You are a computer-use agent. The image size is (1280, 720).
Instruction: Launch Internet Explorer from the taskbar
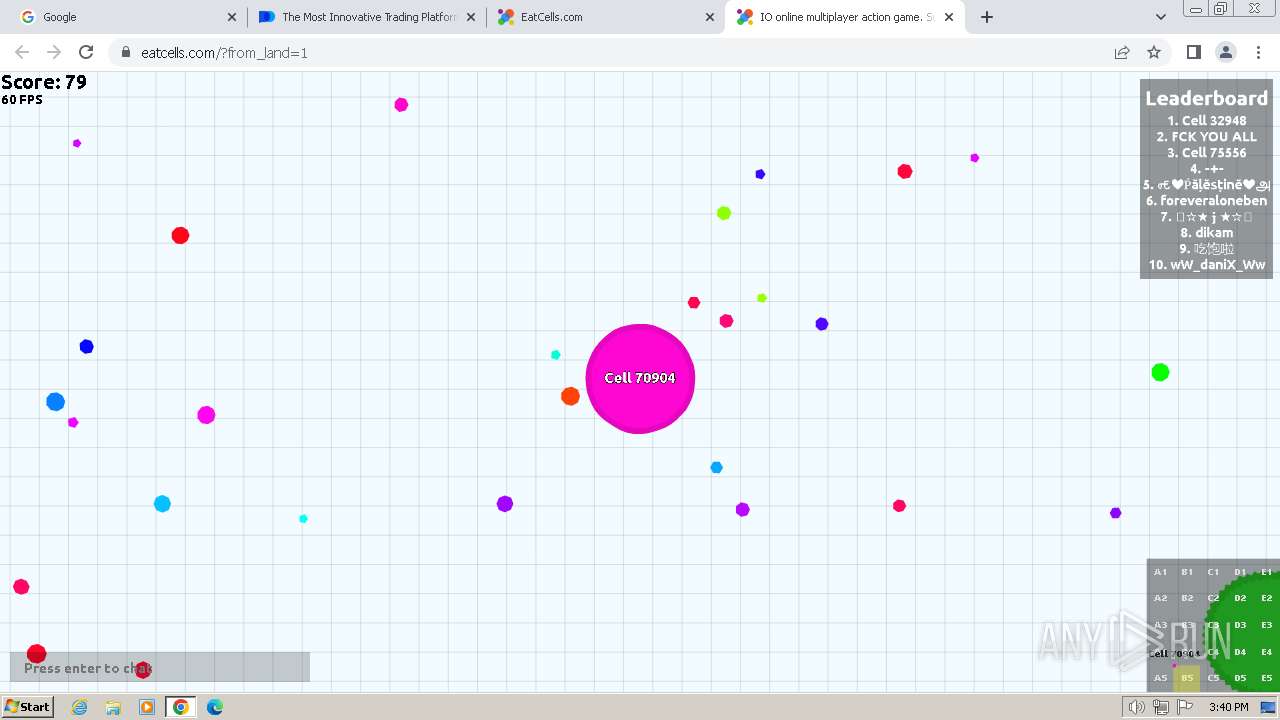click(79, 707)
